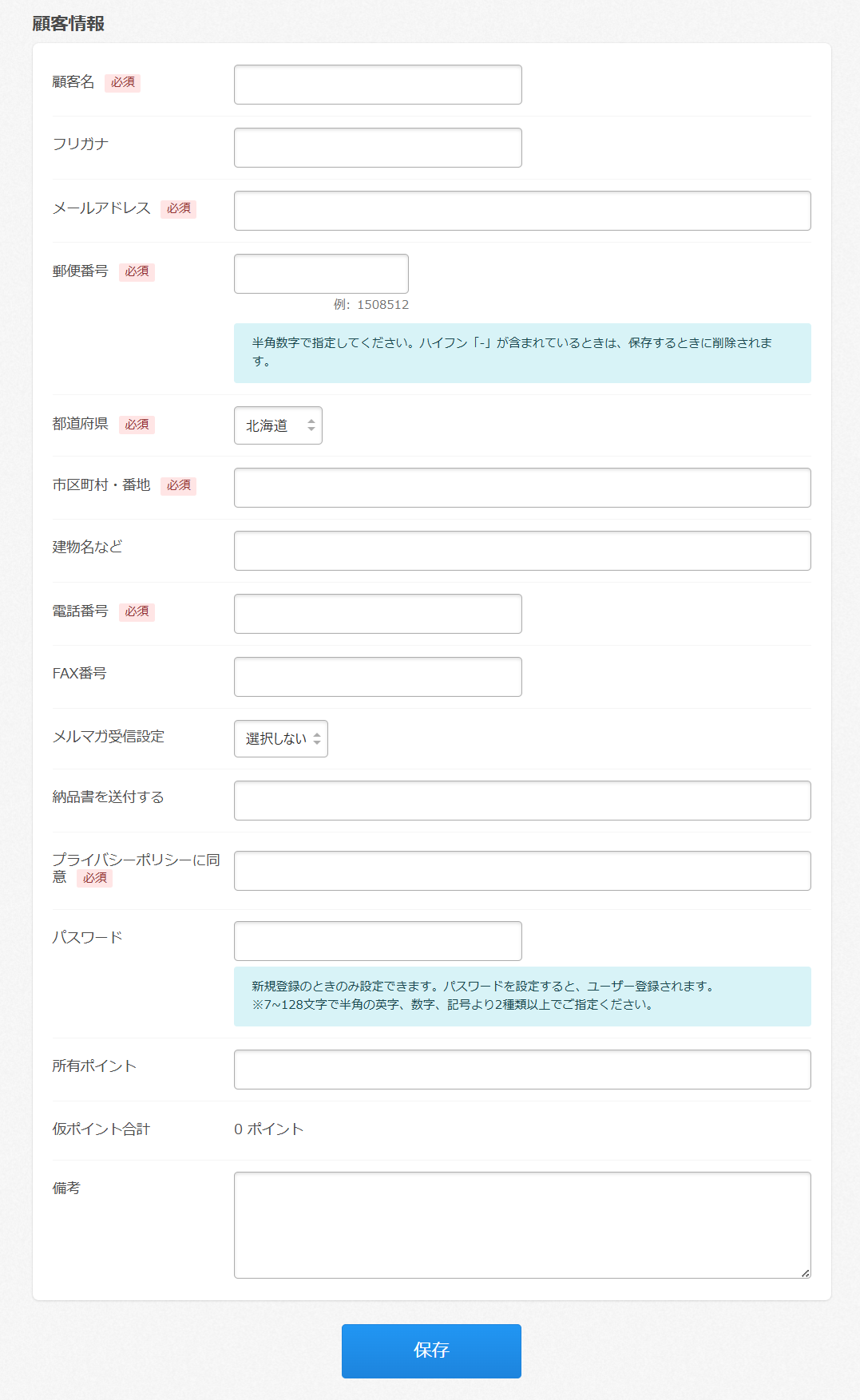The height and width of the screenshot is (1400, 860).
Task: Focus the FAX番号 input field
Action: coord(378,677)
